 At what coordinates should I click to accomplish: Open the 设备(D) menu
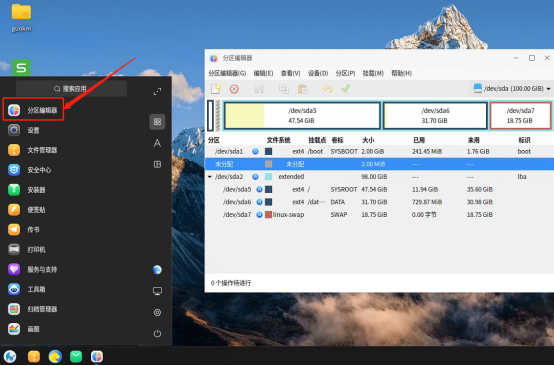click(318, 73)
